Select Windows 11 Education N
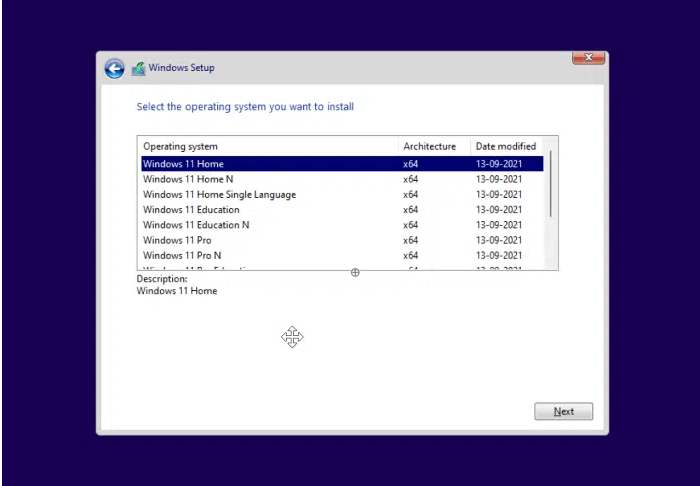This screenshot has height=486, width=700. click(342, 225)
